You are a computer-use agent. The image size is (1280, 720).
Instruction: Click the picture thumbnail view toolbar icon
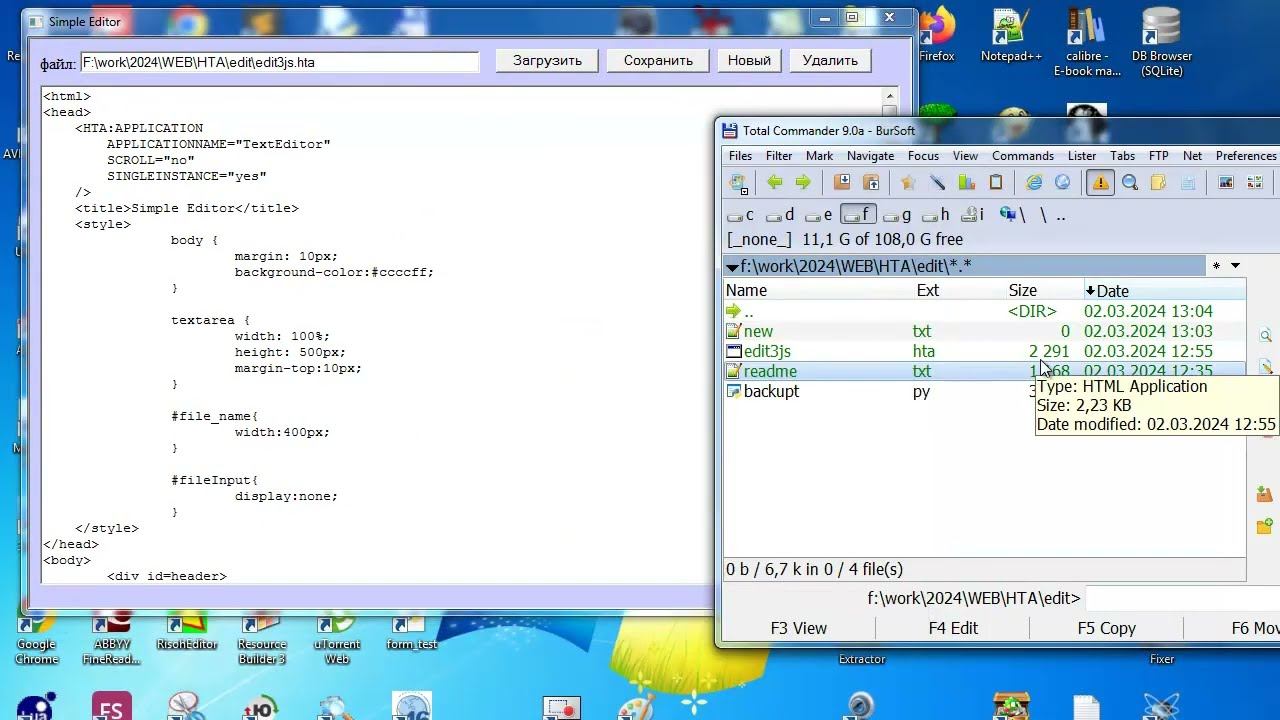pos(1226,182)
